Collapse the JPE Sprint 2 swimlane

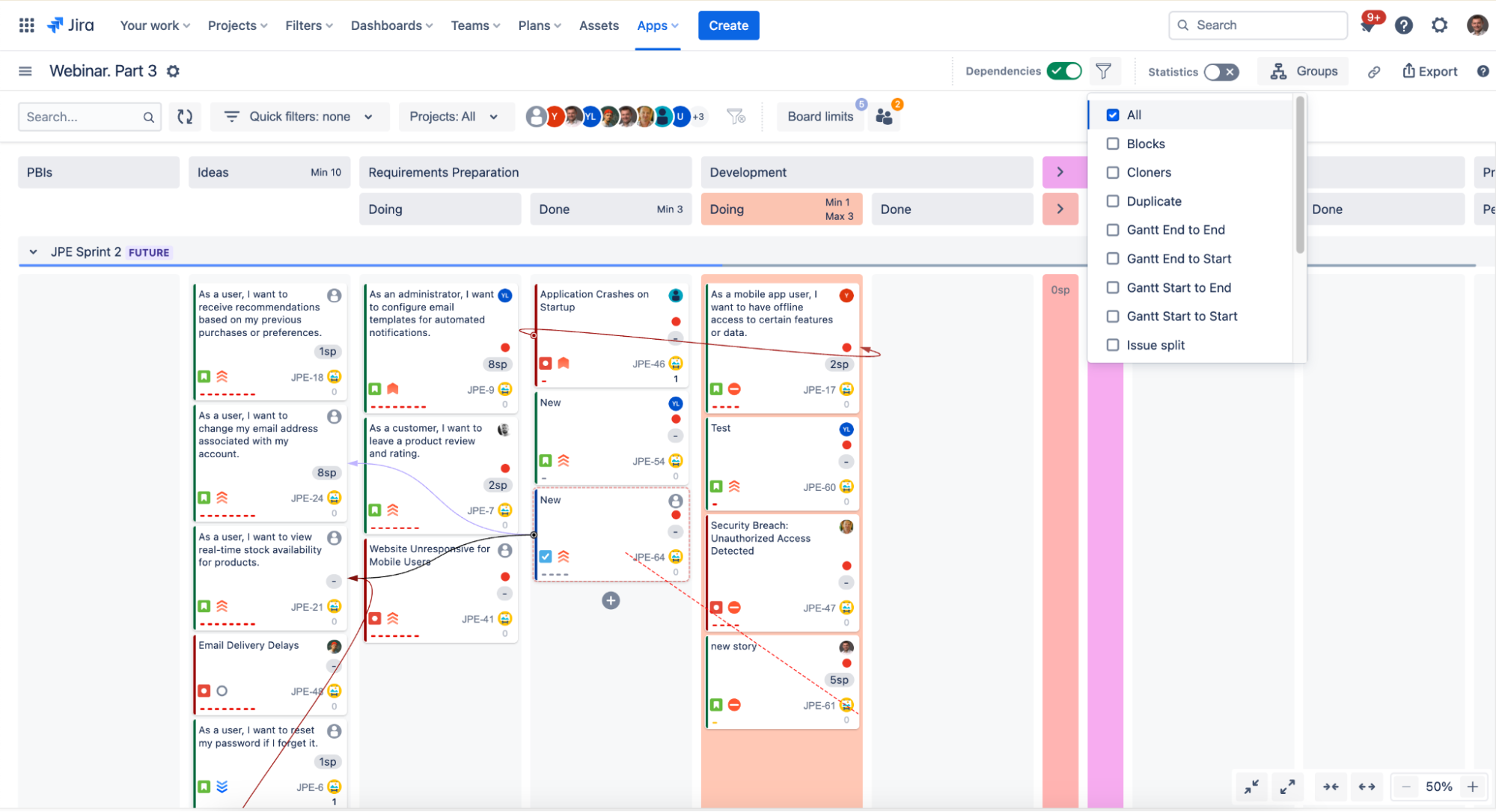tap(33, 252)
